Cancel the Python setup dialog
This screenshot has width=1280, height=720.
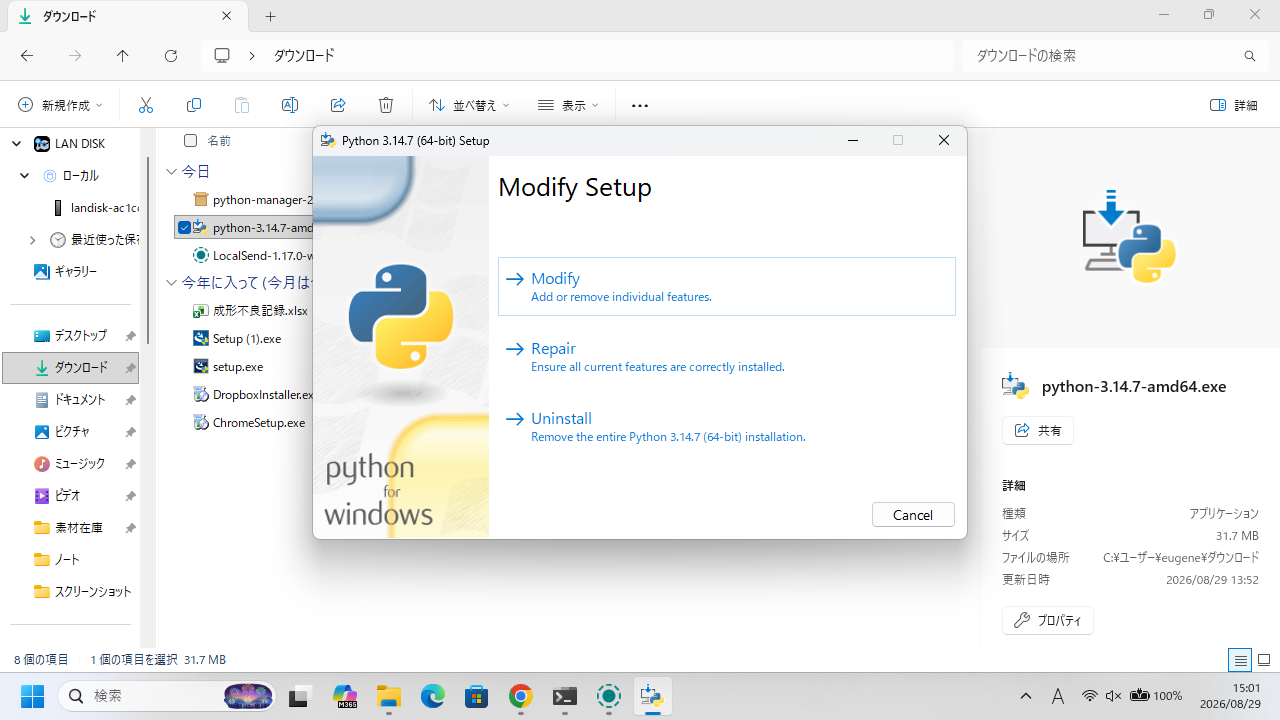click(913, 514)
